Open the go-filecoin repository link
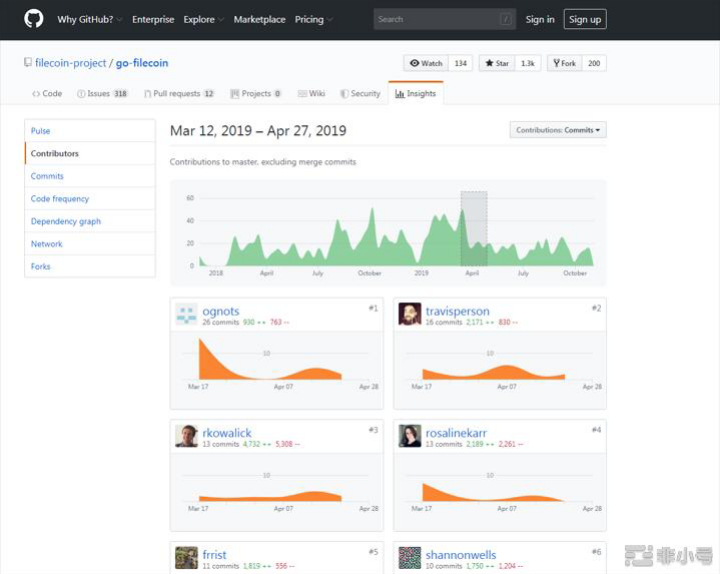 point(142,63)
